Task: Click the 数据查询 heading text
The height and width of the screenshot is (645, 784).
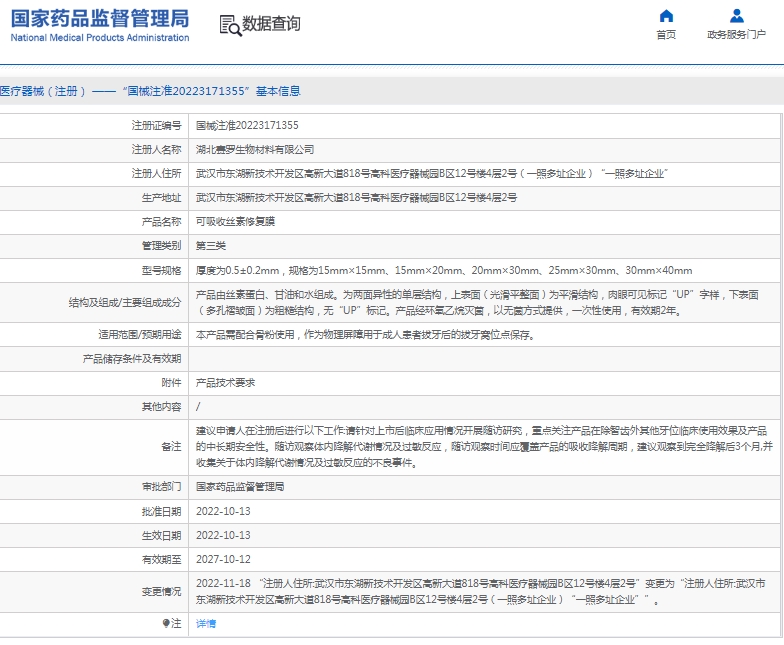Action: click(x=271, y=24)
